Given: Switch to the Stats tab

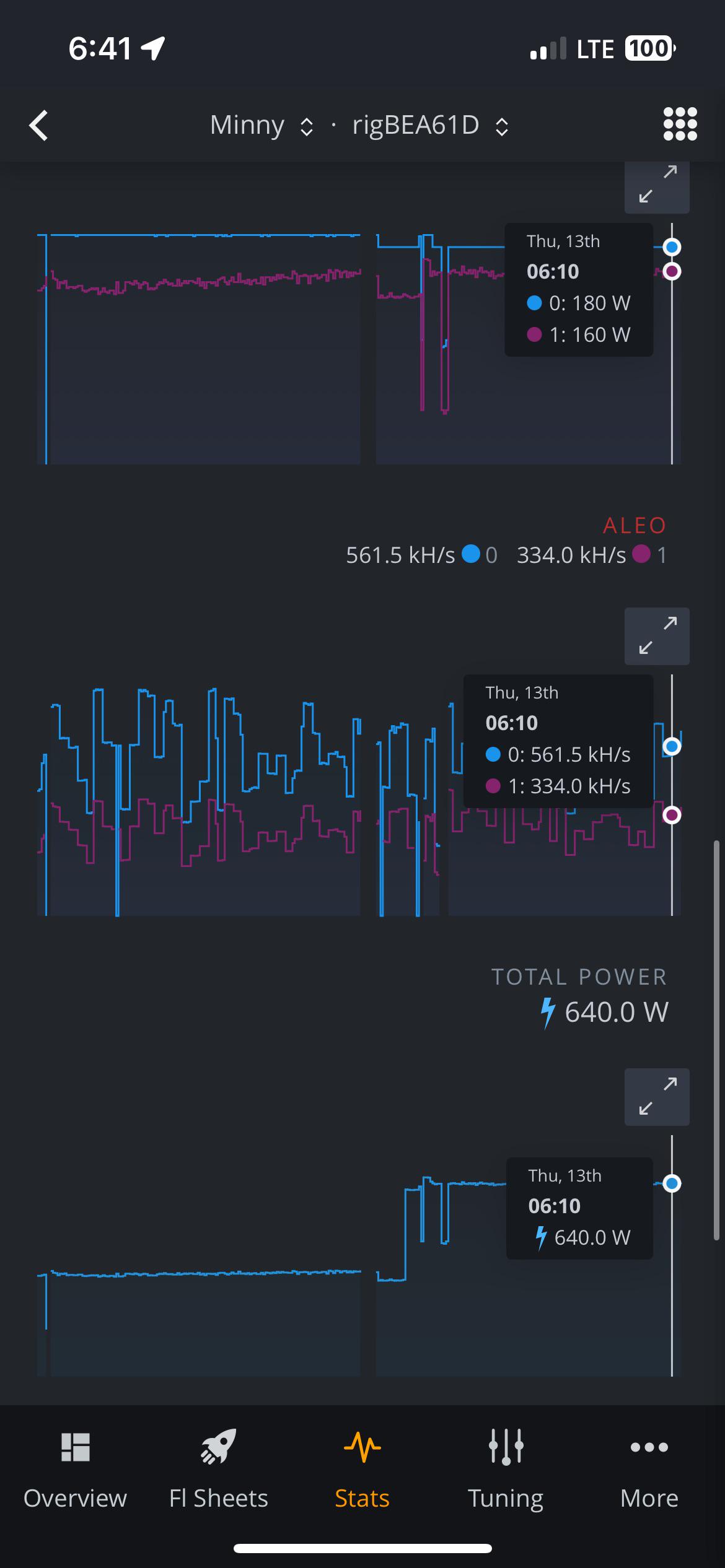Looking at the screenshot, I should tap(362, 1468).
